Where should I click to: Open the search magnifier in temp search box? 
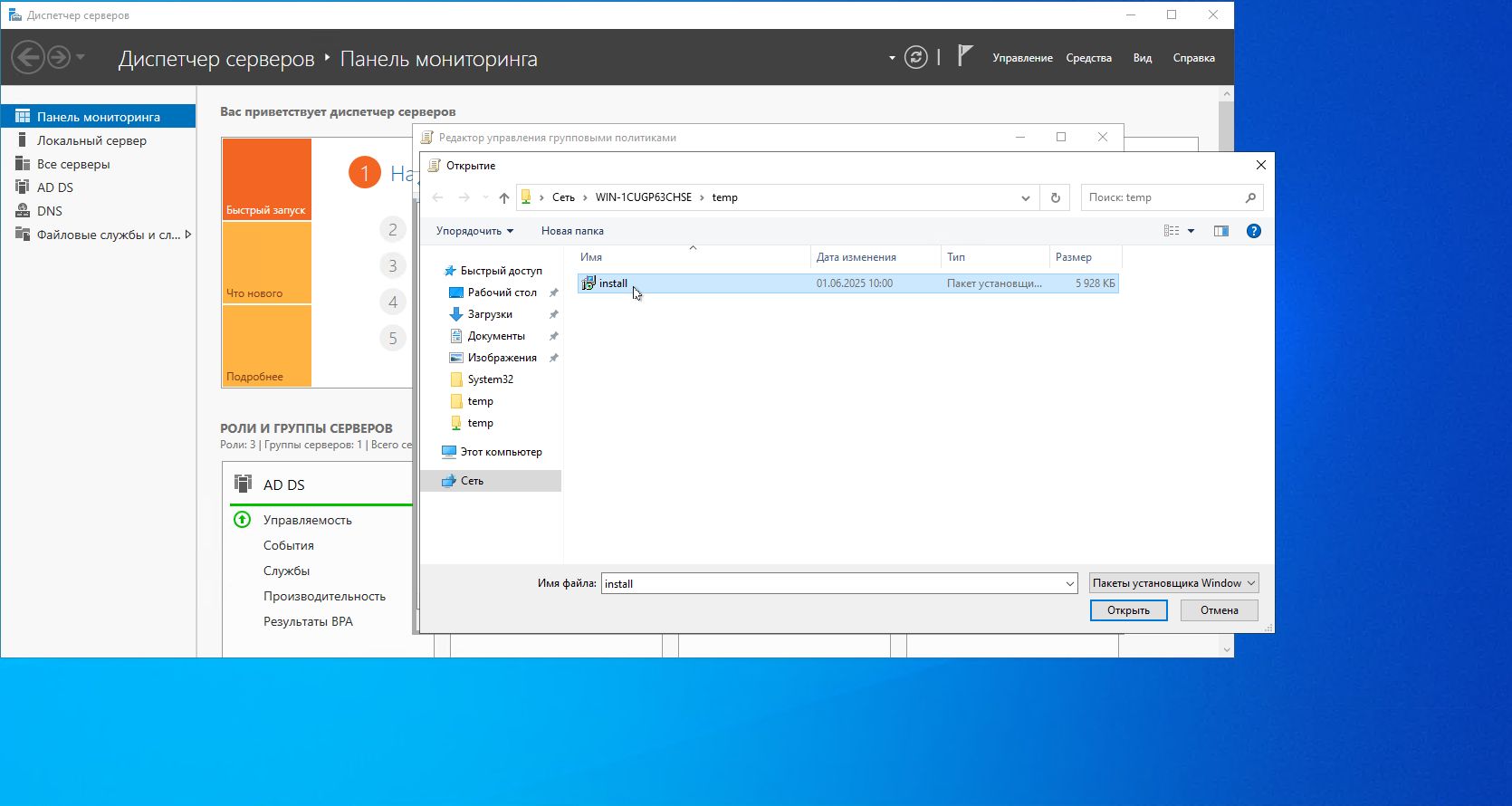[x=1250, y=197]
